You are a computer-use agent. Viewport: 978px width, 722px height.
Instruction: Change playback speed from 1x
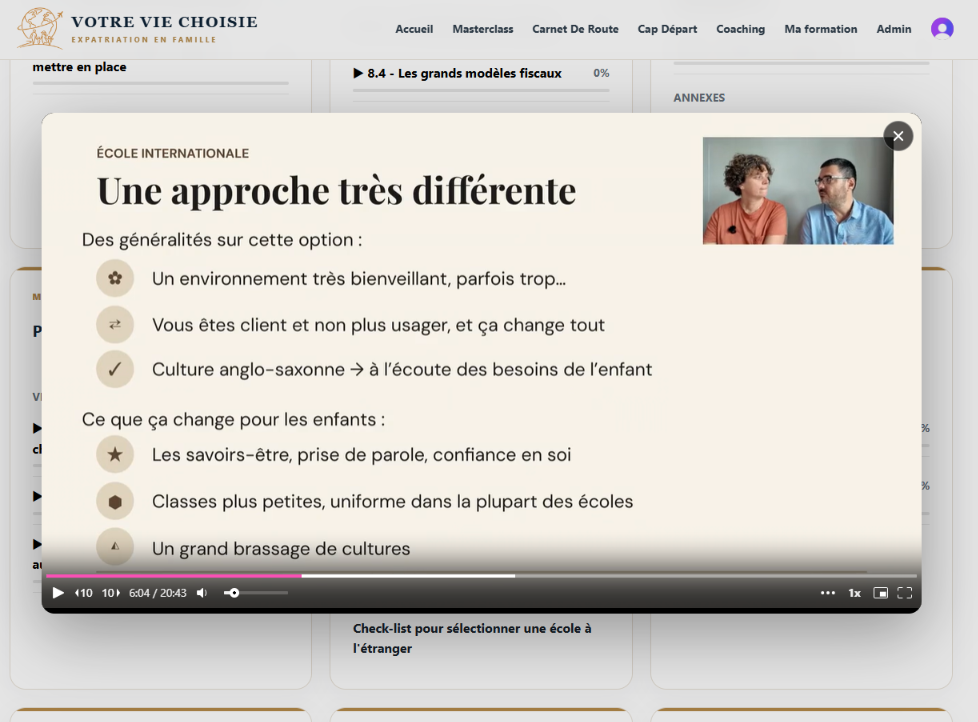click(855, 593)
